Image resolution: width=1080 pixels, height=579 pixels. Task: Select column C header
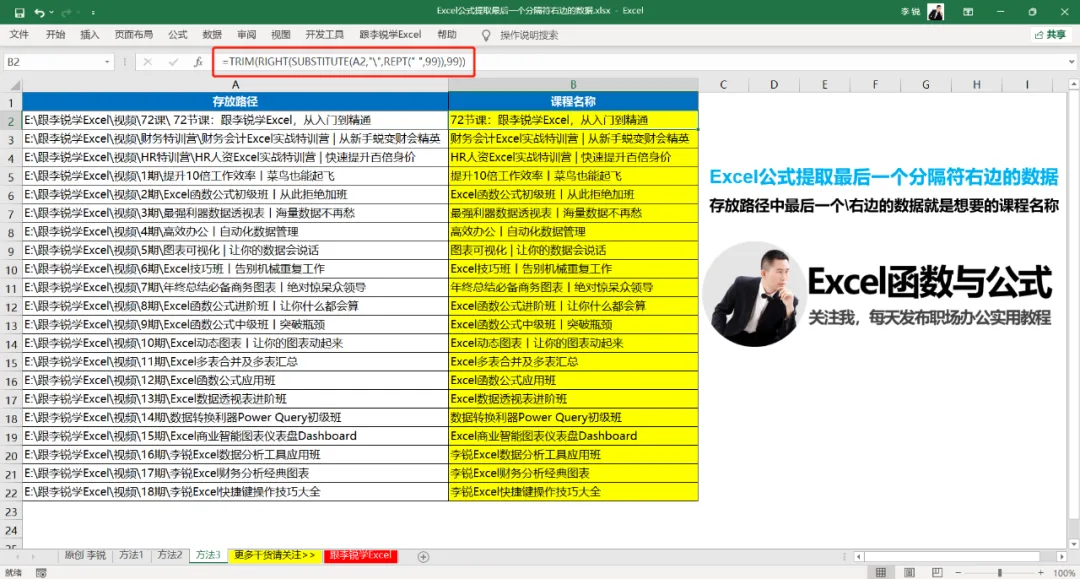point(723,85)
